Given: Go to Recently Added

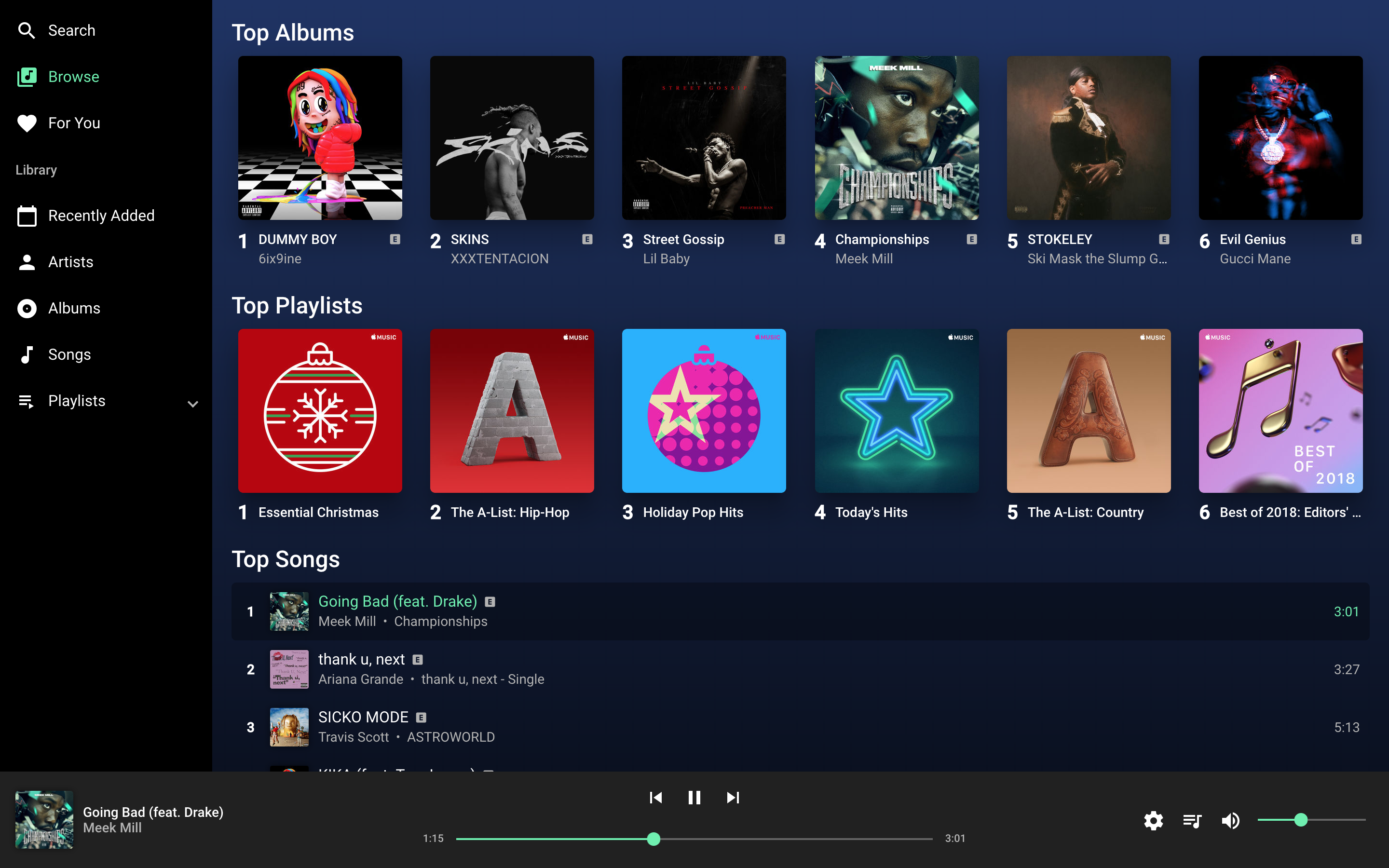Looking at the screenshot, I should click(x=101, y=216).
